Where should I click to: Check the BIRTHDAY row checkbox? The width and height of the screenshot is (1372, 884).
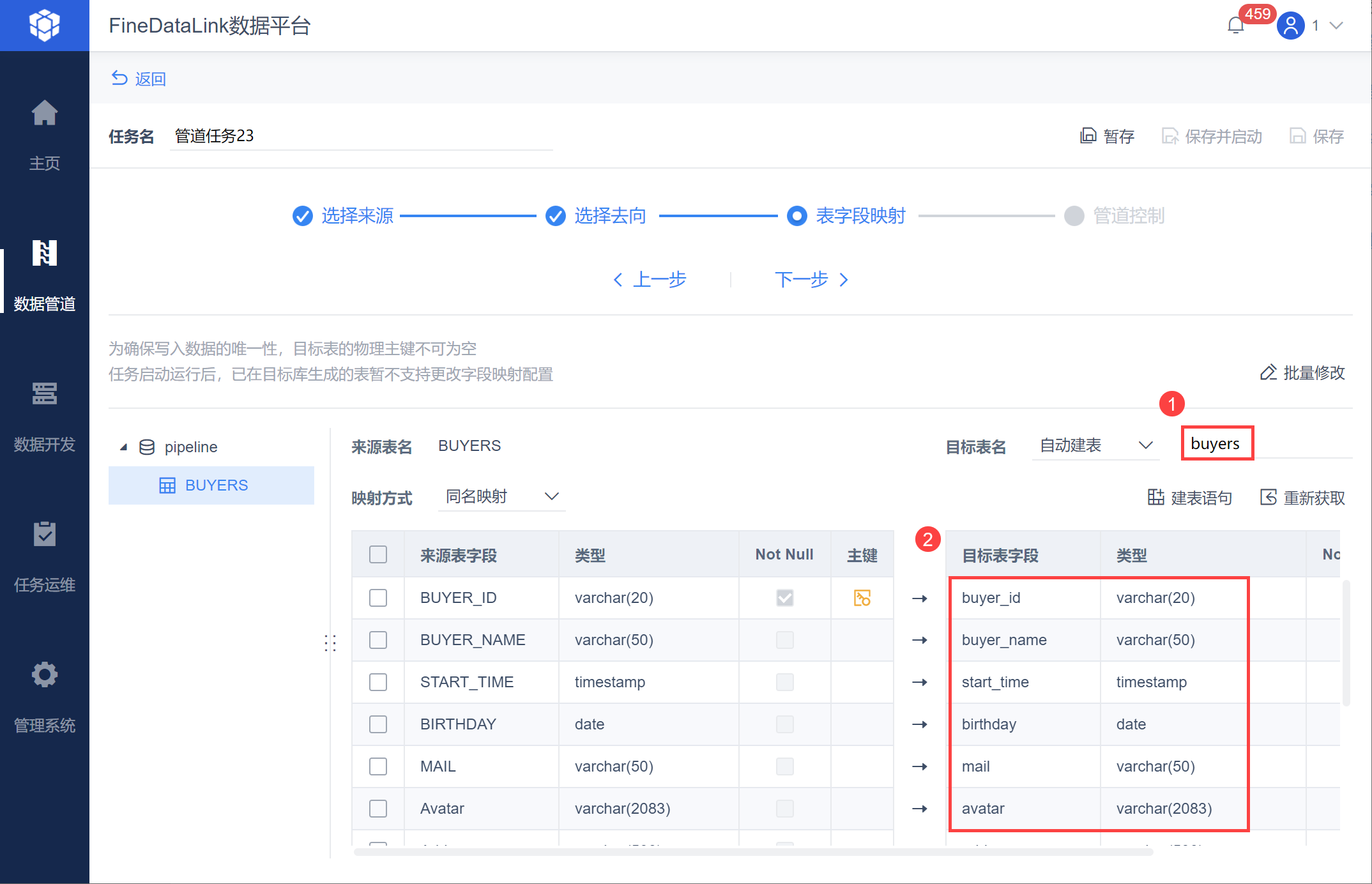click(x=378, y=724)
